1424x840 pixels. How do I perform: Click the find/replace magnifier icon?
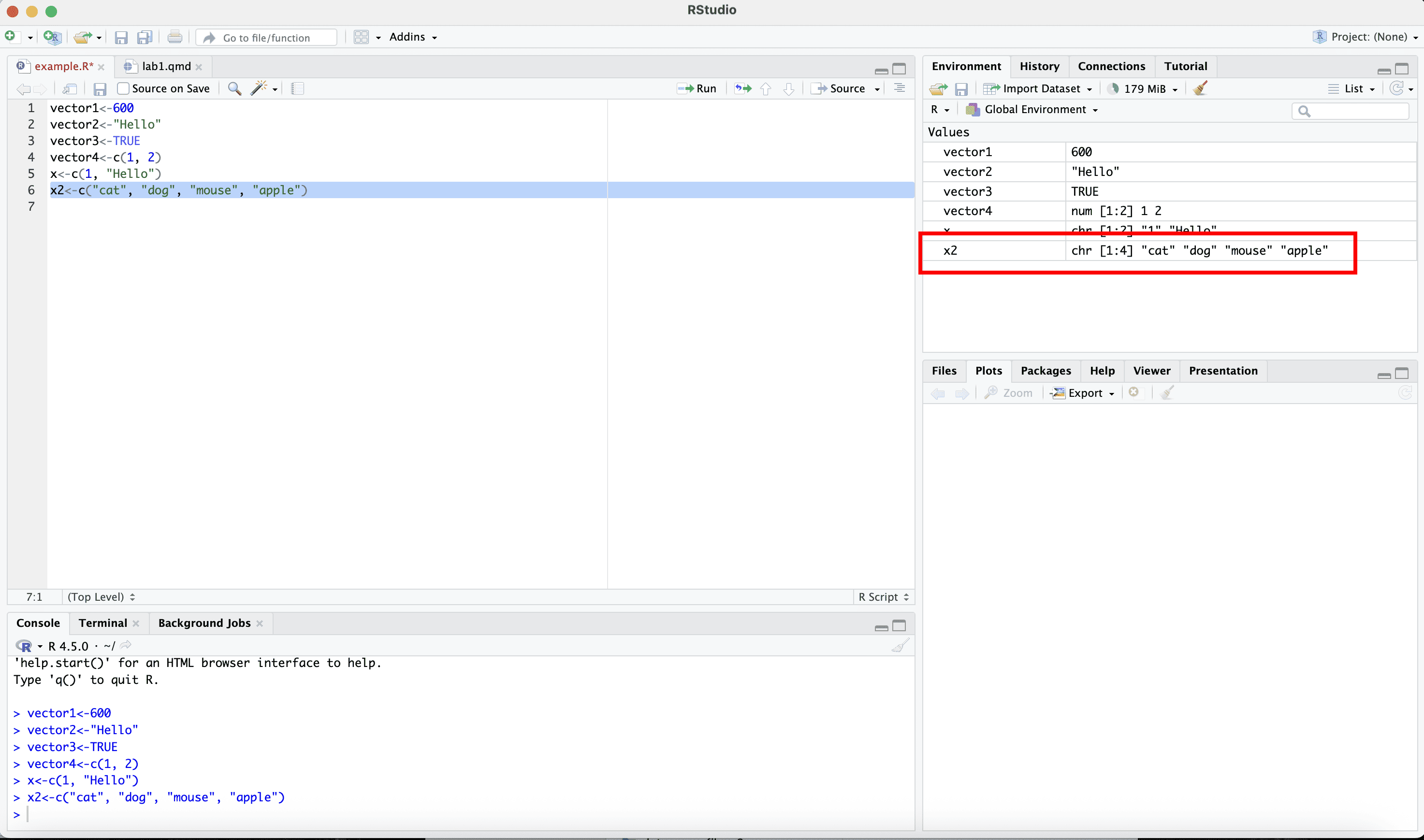234,88
